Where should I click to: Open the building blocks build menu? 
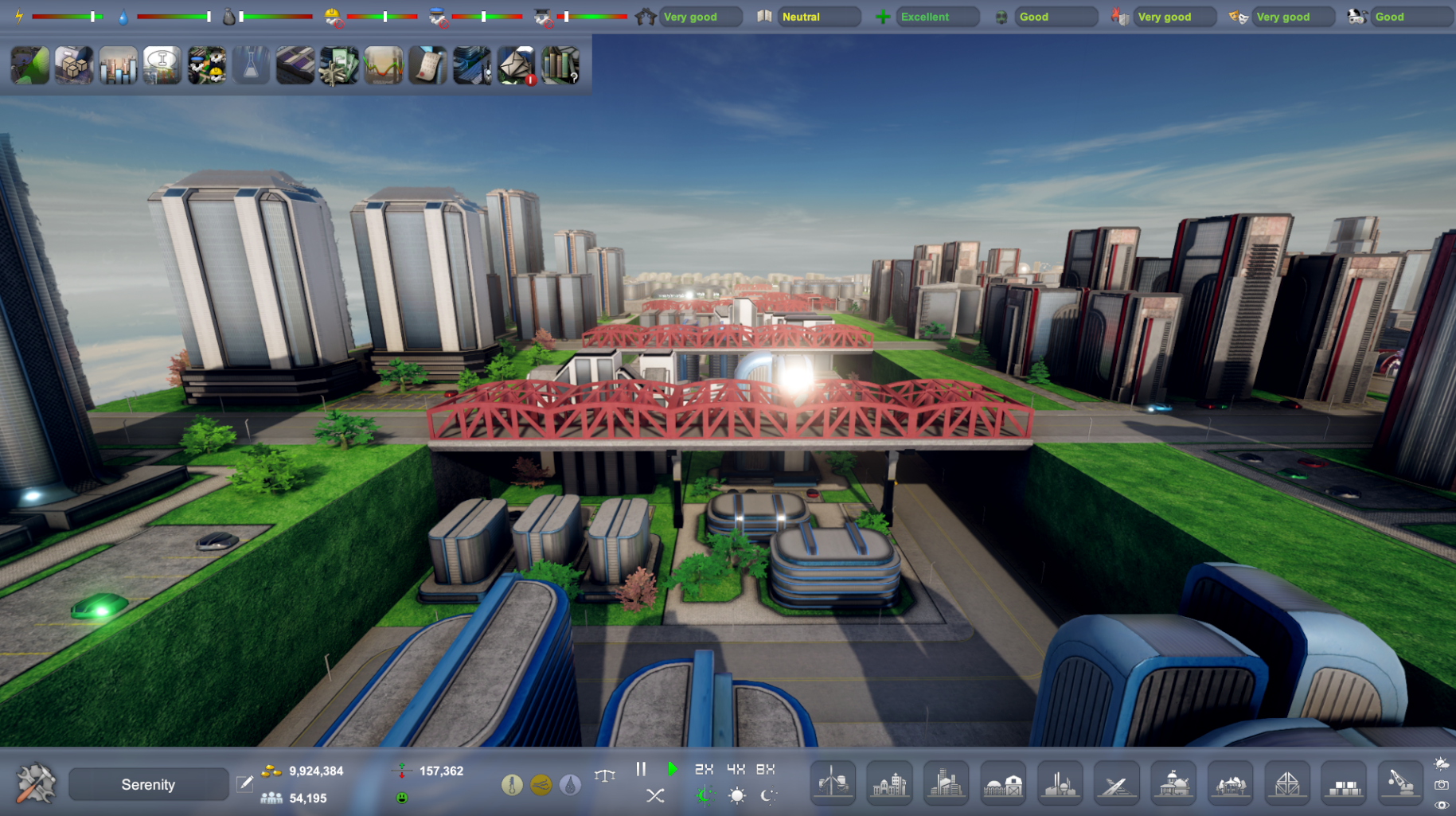coord(1345,783)
